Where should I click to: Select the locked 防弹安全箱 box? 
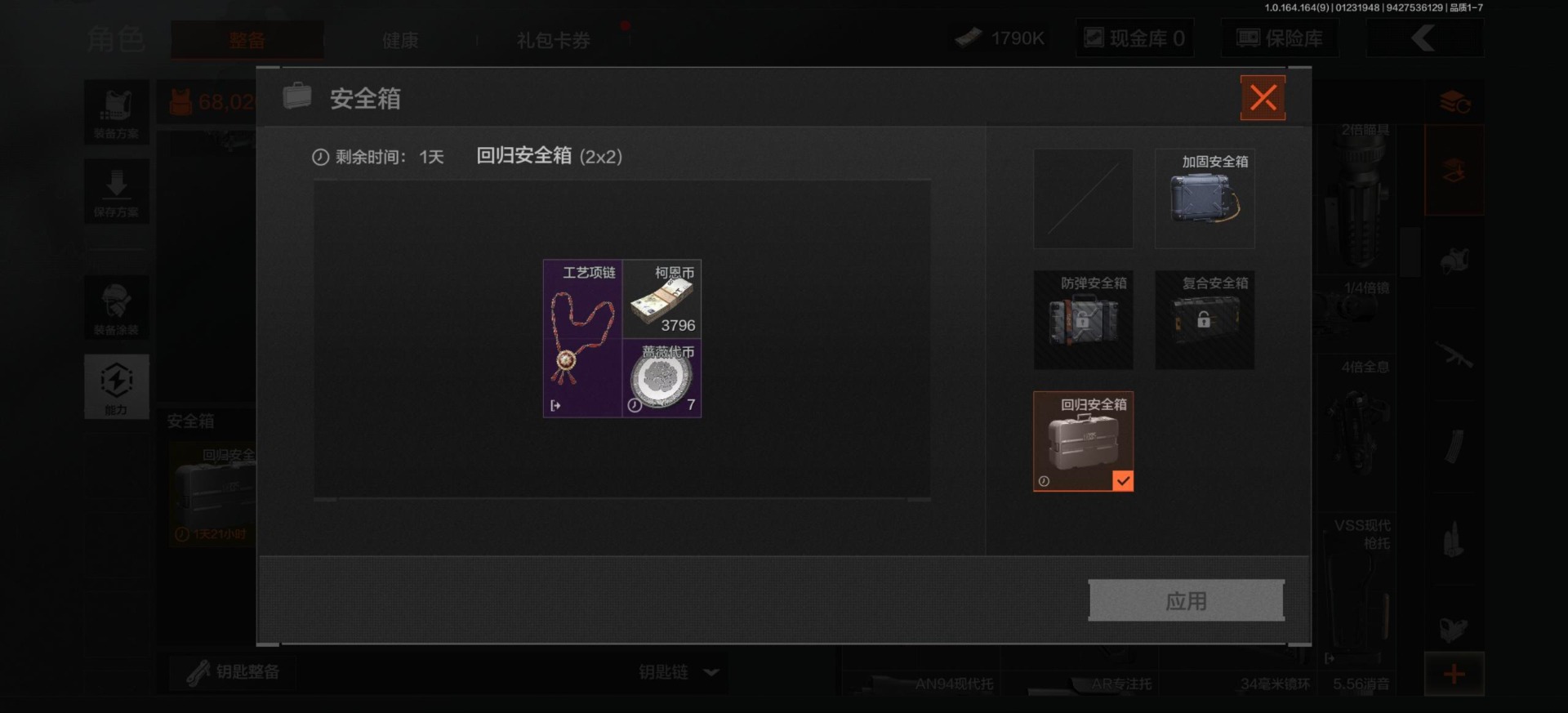pyautogui.click(x=1083, y=320)
